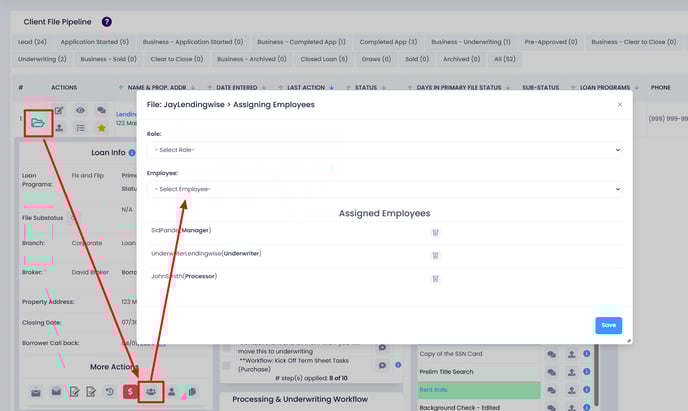Click the Loan Programs column header
This screenshot has width=688, height=411.
click(605, 88)
